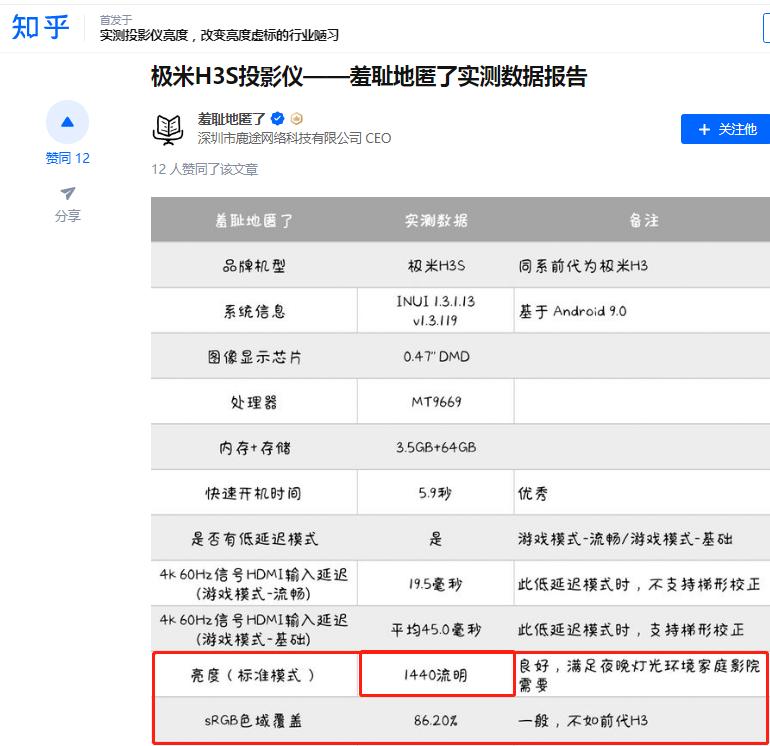The image size is (770, 746).
Task: Click the '12 人赞同了该文章' text
Action: tap(205, 169)
